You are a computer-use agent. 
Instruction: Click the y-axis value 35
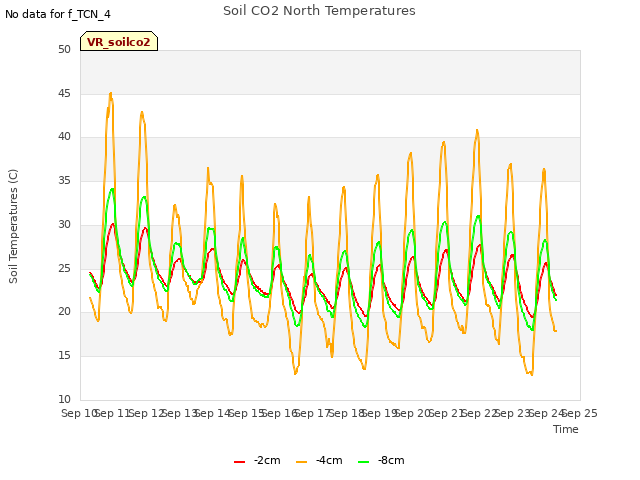click(64, 180)
